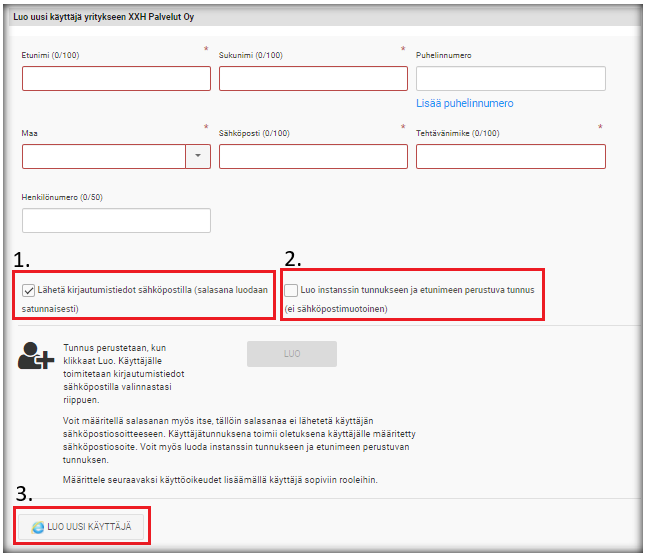Focus the Etunimi text field
The image size is (646, 556).
[x=116, y=79]
